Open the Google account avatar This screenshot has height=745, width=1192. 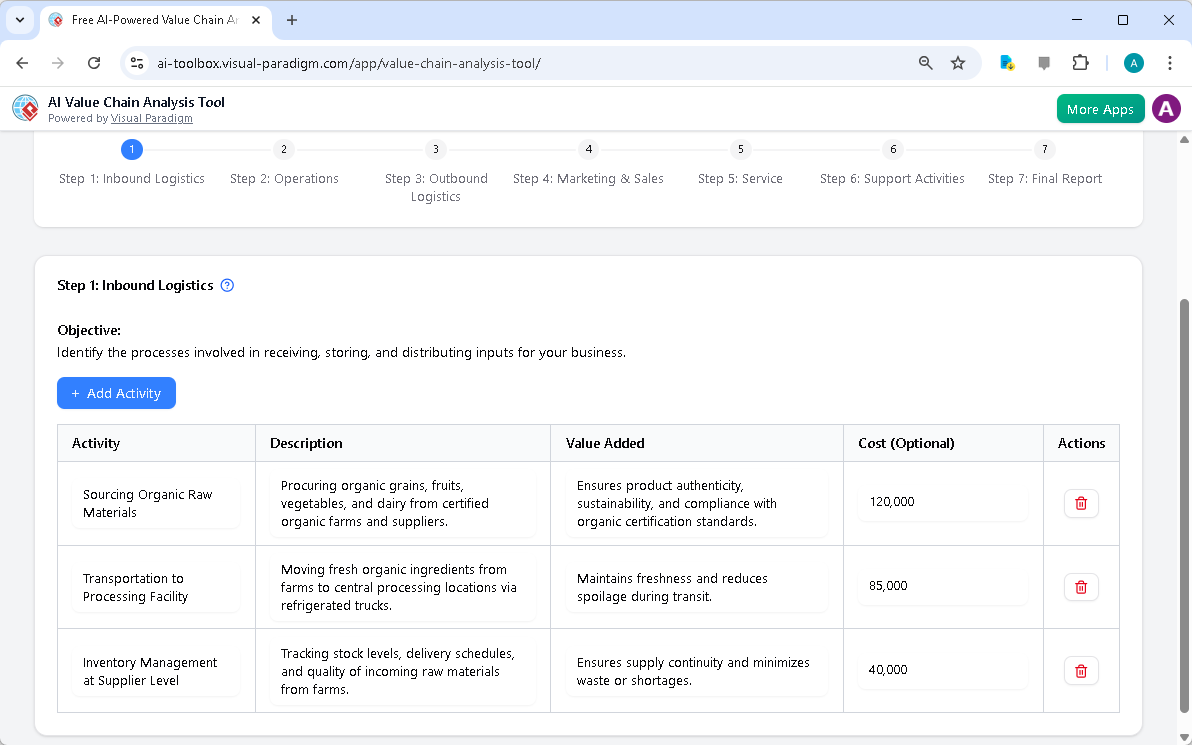(x=1133, y=62)
